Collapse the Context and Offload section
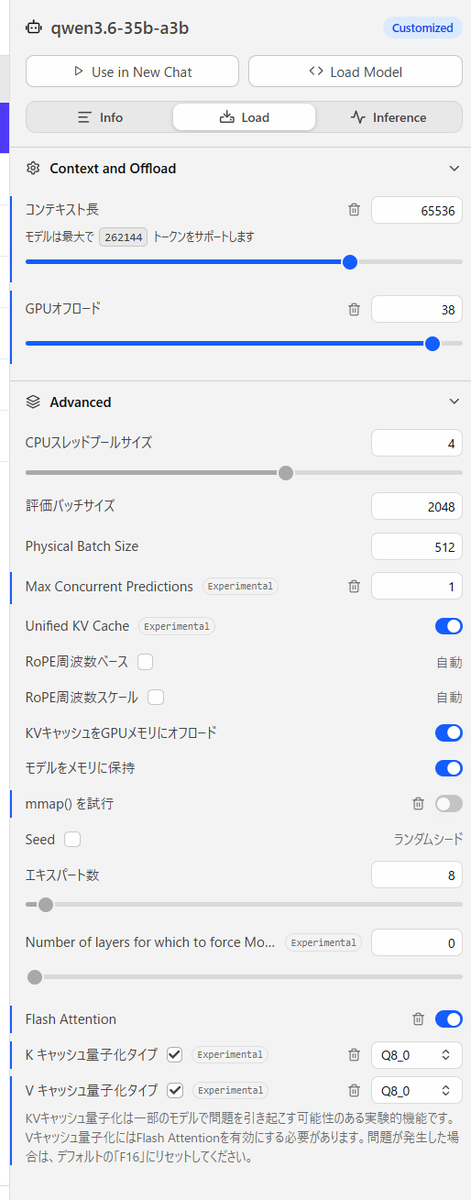The height and width of the screenshot is (1200, 471). tap(454, 169)
